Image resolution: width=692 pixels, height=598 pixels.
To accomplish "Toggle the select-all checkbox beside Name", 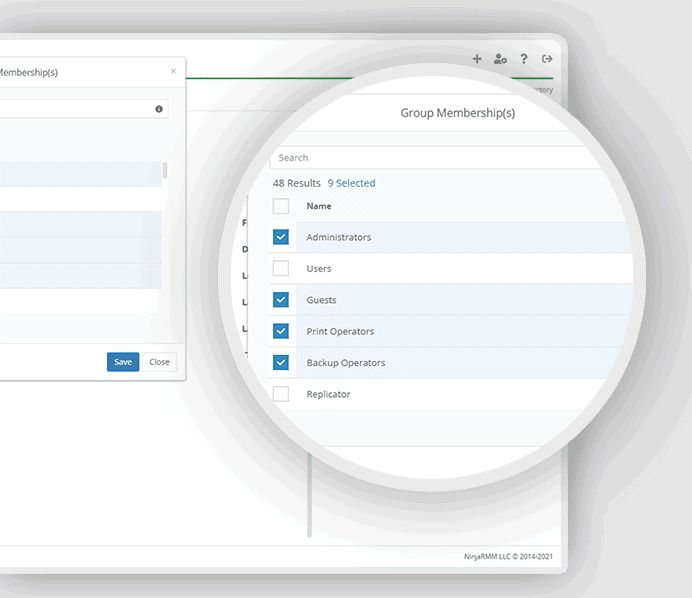I will tap(281, 206).
